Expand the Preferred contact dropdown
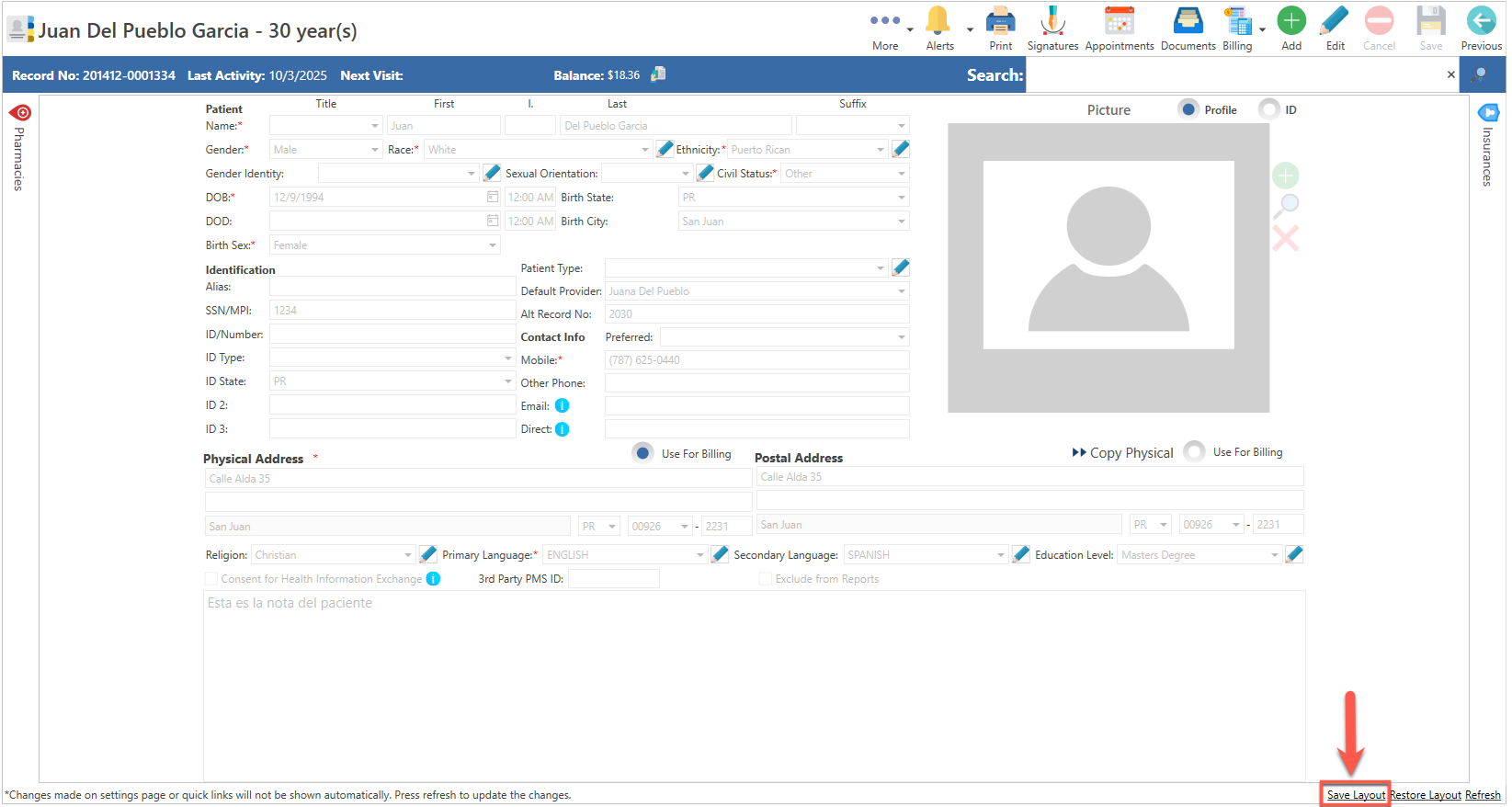 coord(901,337)
